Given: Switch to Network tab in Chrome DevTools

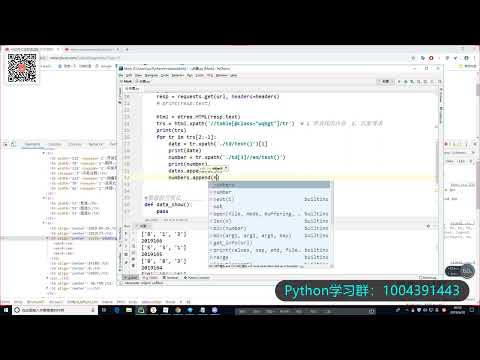Looking at the screenshot, I should (96, 144).
